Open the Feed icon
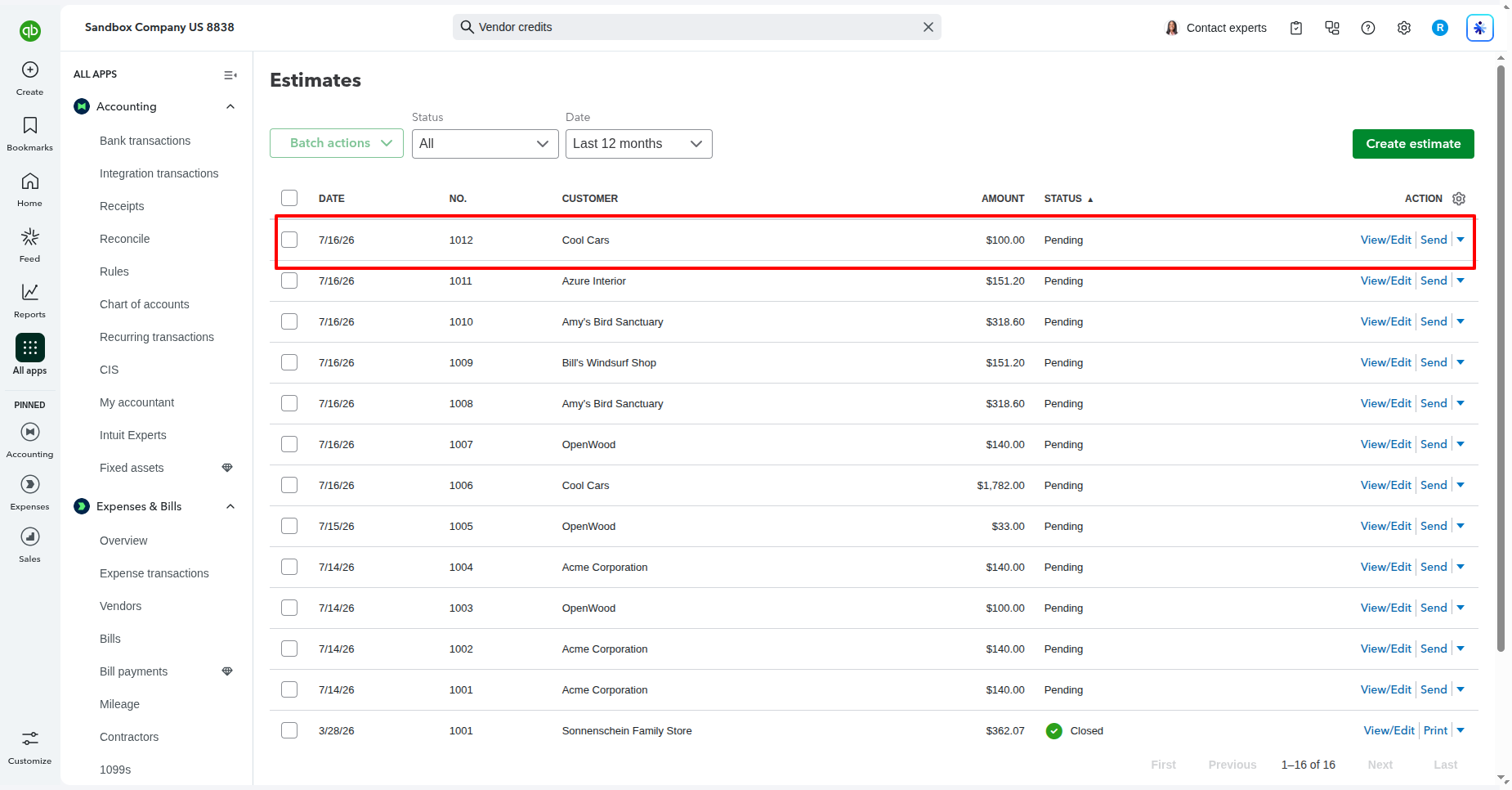The height and width of the screenshot is (790, 1512). coord(30,236)
